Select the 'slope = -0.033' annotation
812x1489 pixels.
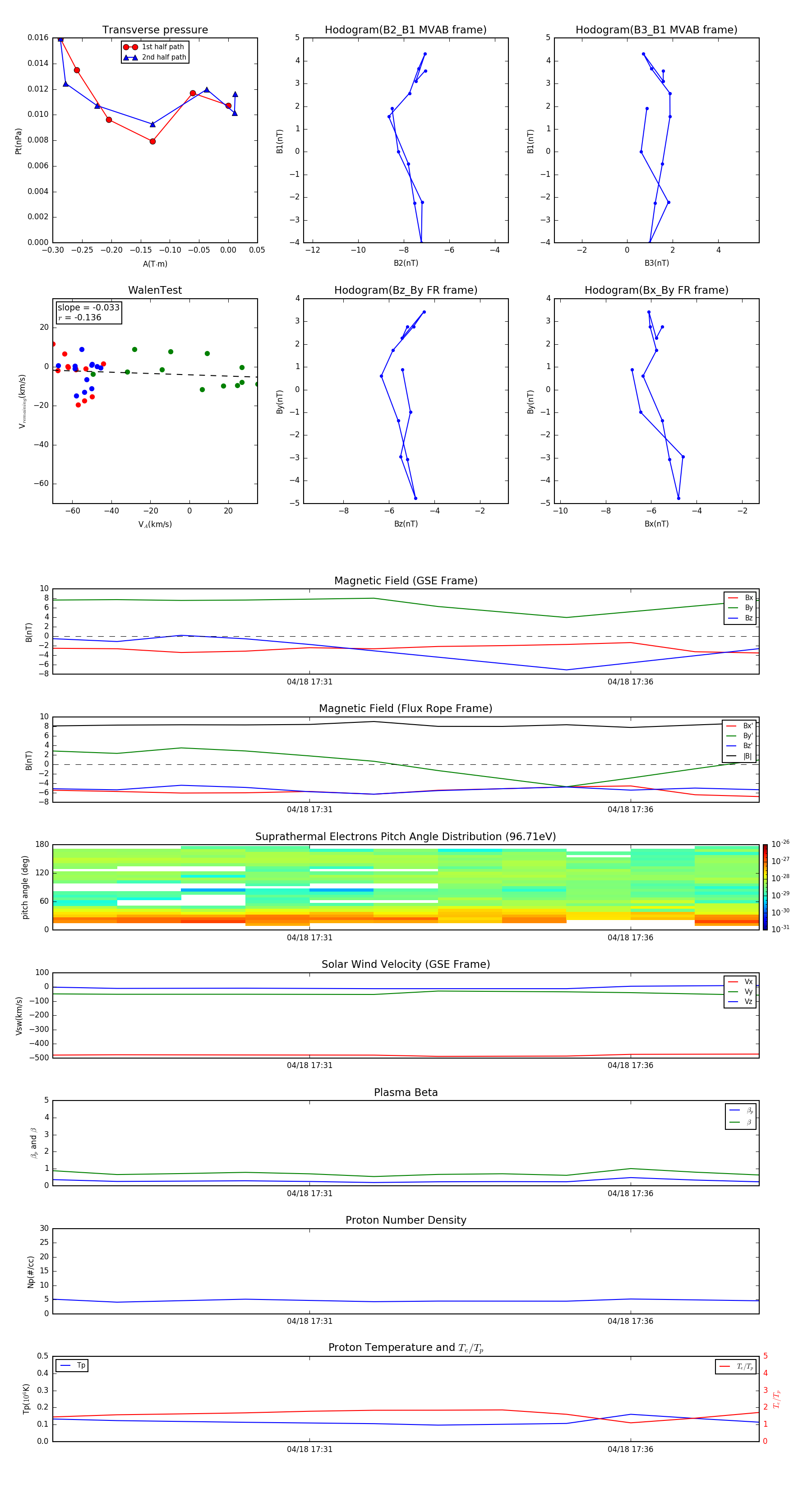pos(88,308)
